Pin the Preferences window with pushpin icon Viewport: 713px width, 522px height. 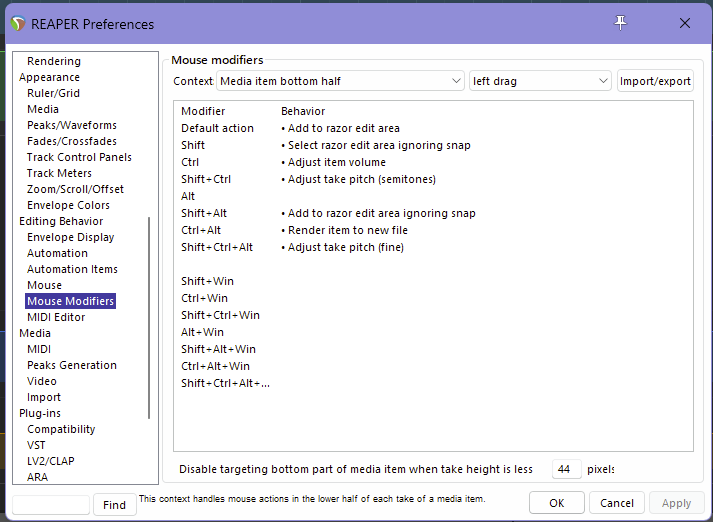point(621,23)
